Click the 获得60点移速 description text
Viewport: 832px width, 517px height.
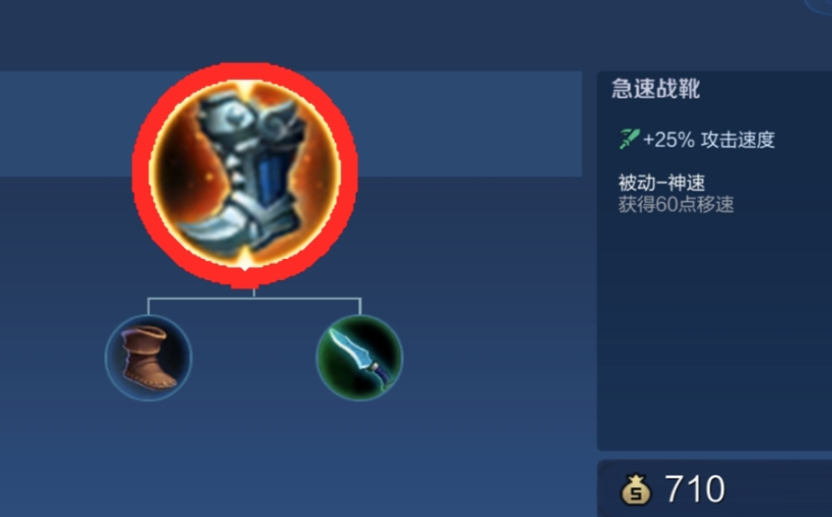click(x=676, y=204)
